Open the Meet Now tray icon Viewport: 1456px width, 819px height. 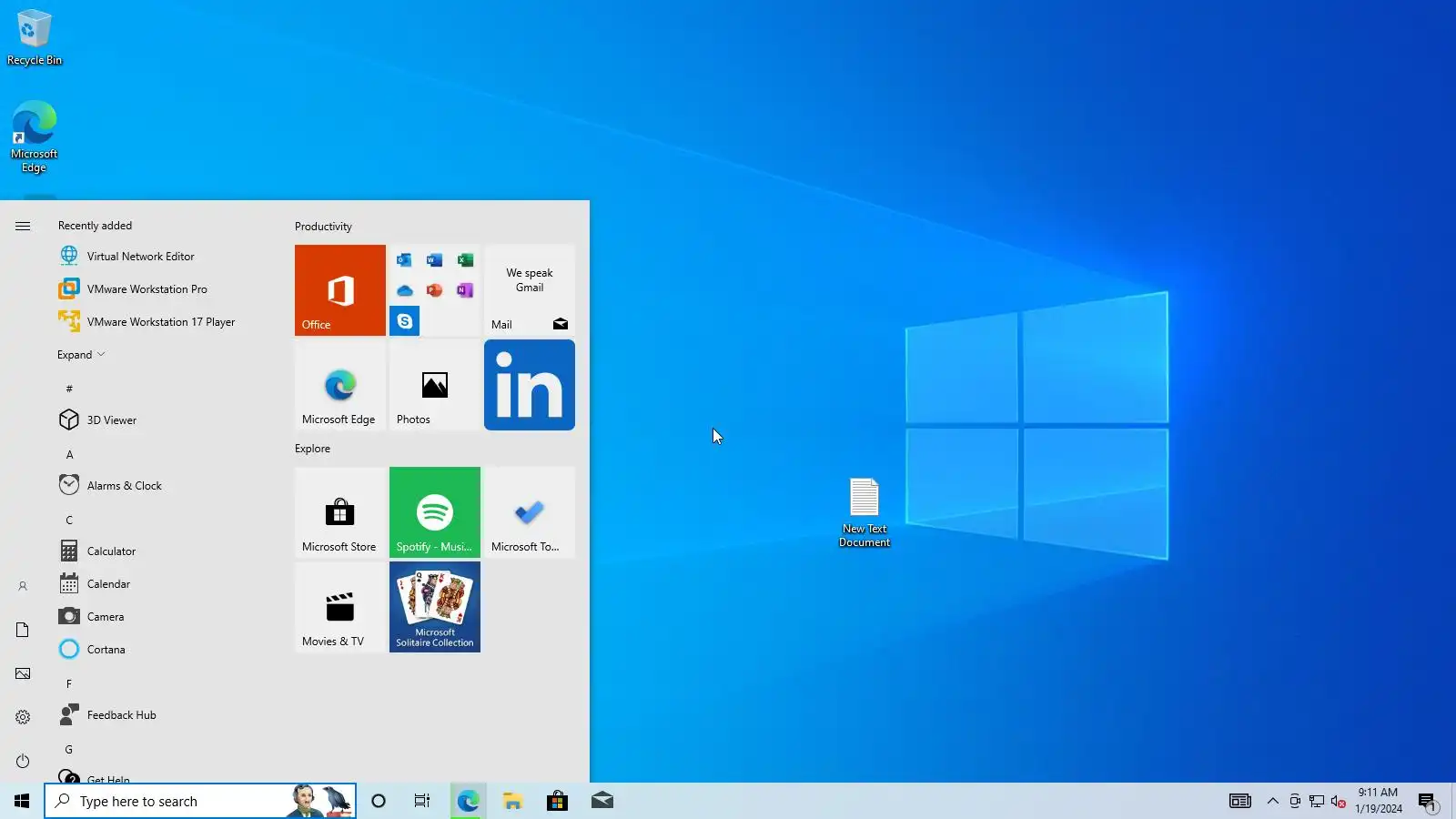tap(1295, 801)
